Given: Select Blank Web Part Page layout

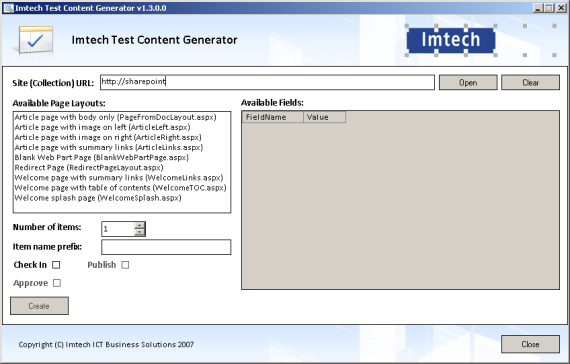Looking at the screenshot, I should click(x=102, y=157).
